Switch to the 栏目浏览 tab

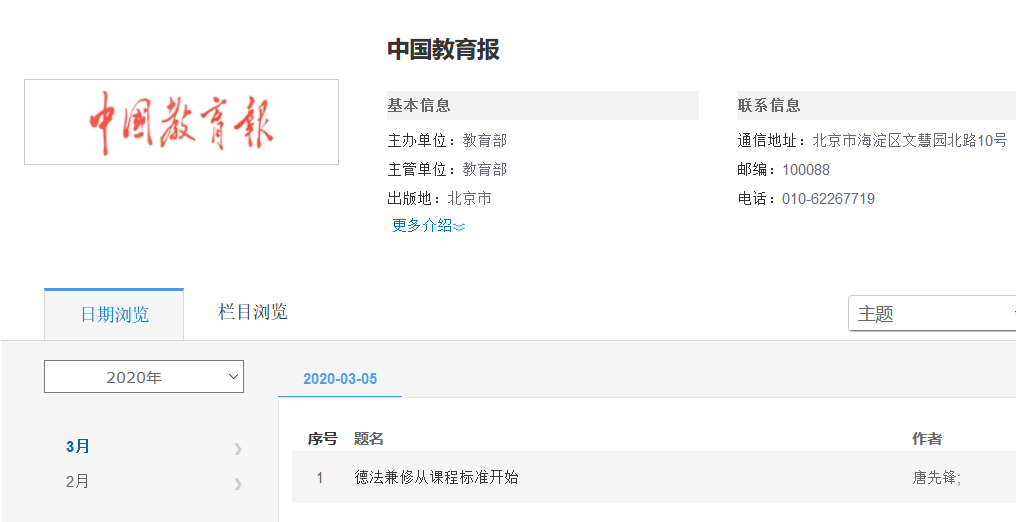click(x=253, y=312)
